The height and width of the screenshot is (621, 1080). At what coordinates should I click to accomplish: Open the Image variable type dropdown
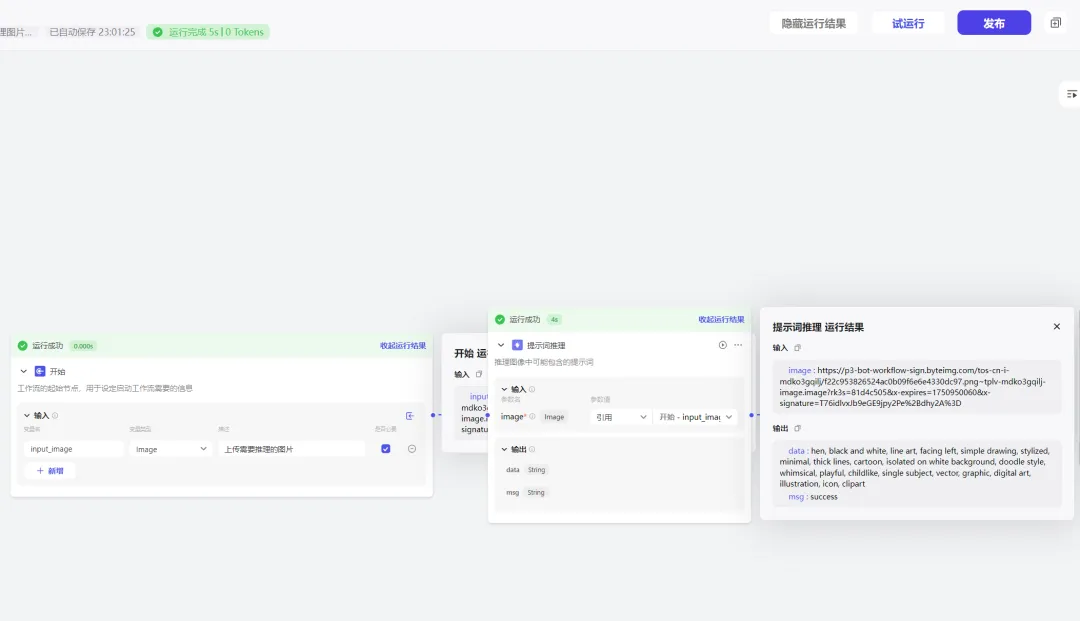(x=170, y=449)
